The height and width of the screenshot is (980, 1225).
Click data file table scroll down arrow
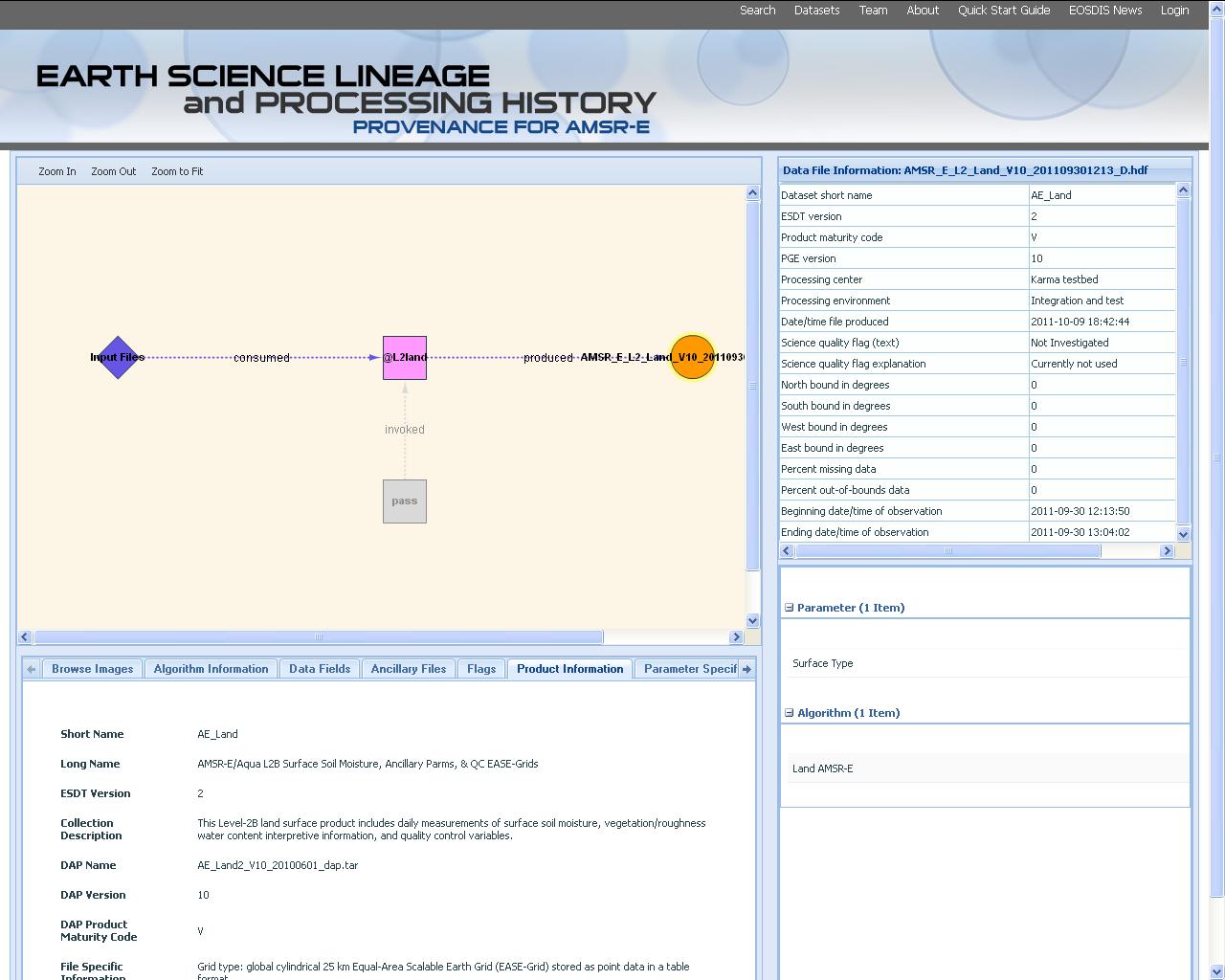(x=1183, y=534)
